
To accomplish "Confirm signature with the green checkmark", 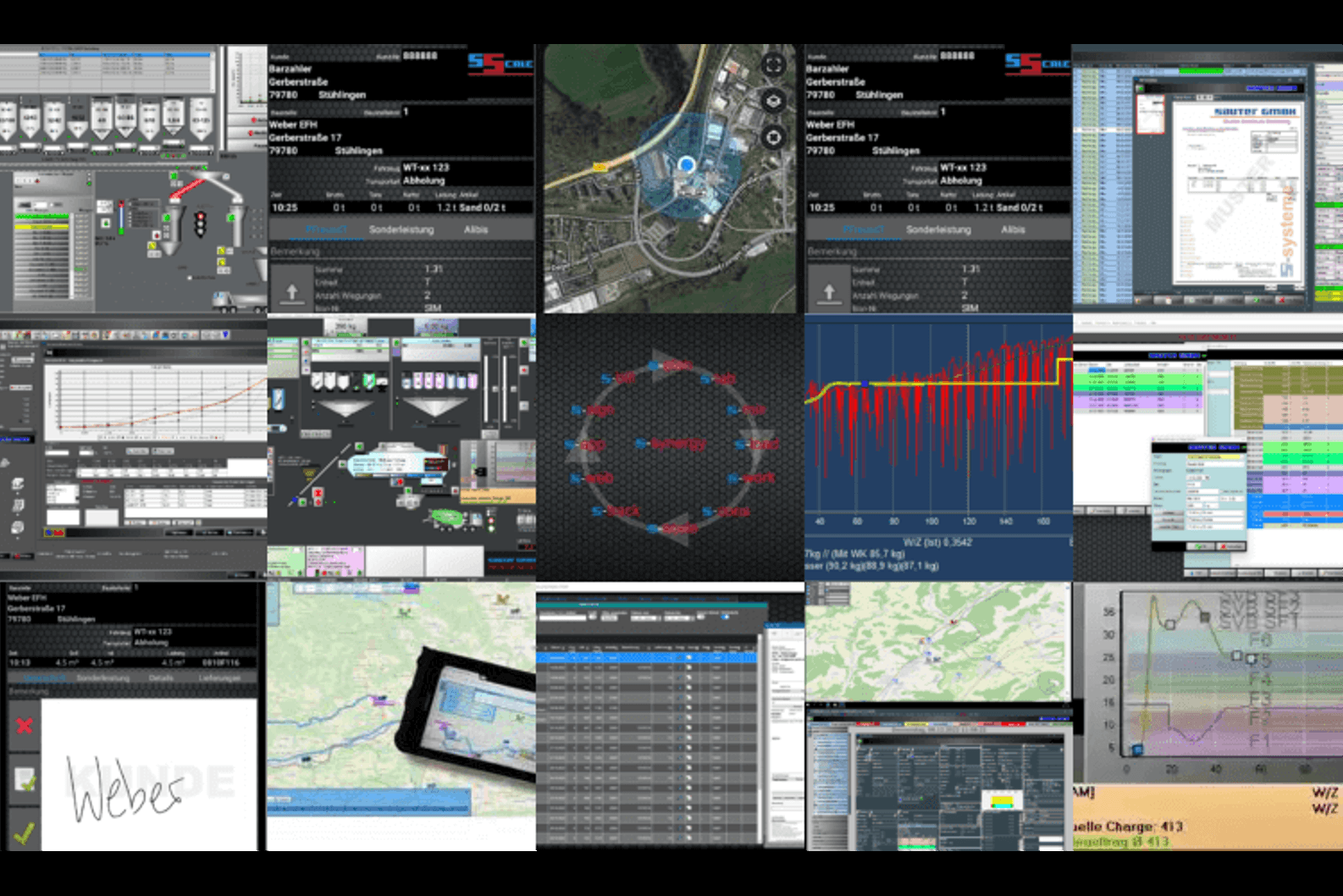I will pos(25,833).
